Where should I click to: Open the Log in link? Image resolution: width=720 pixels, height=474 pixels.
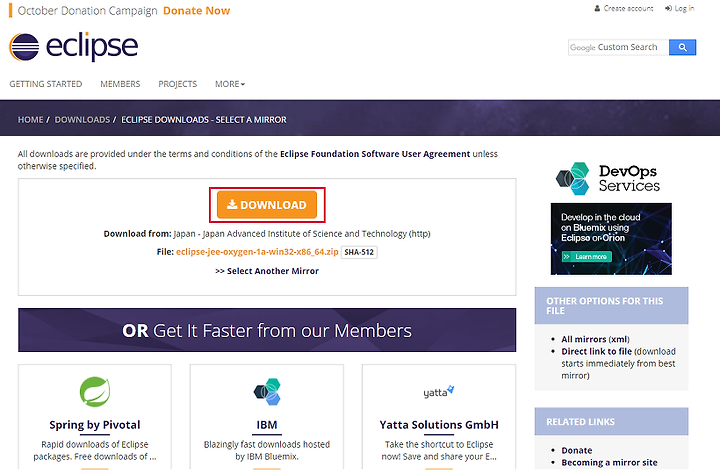click(680, 8)
